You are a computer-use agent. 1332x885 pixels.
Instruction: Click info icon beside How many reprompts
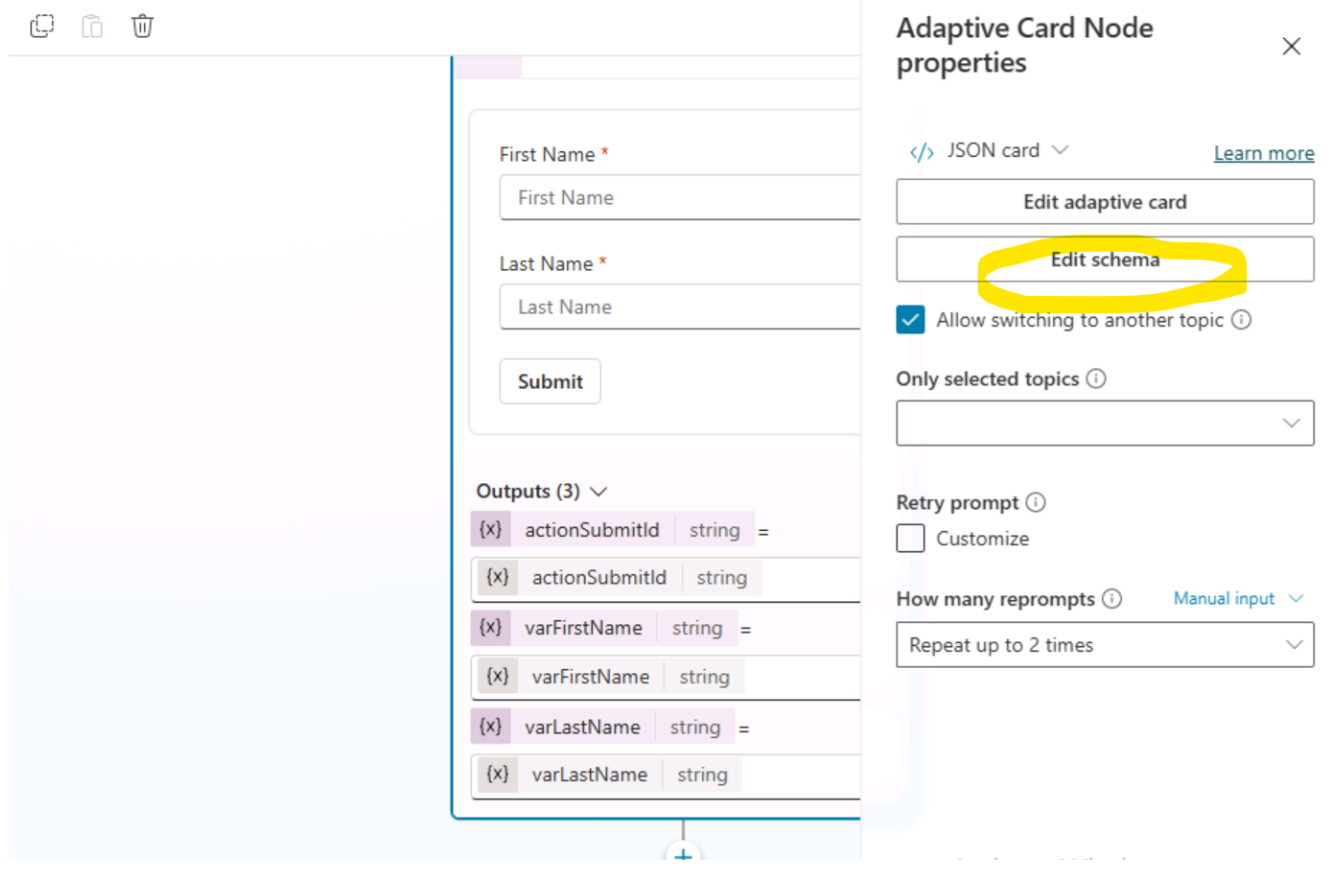tap(1111, 599)
